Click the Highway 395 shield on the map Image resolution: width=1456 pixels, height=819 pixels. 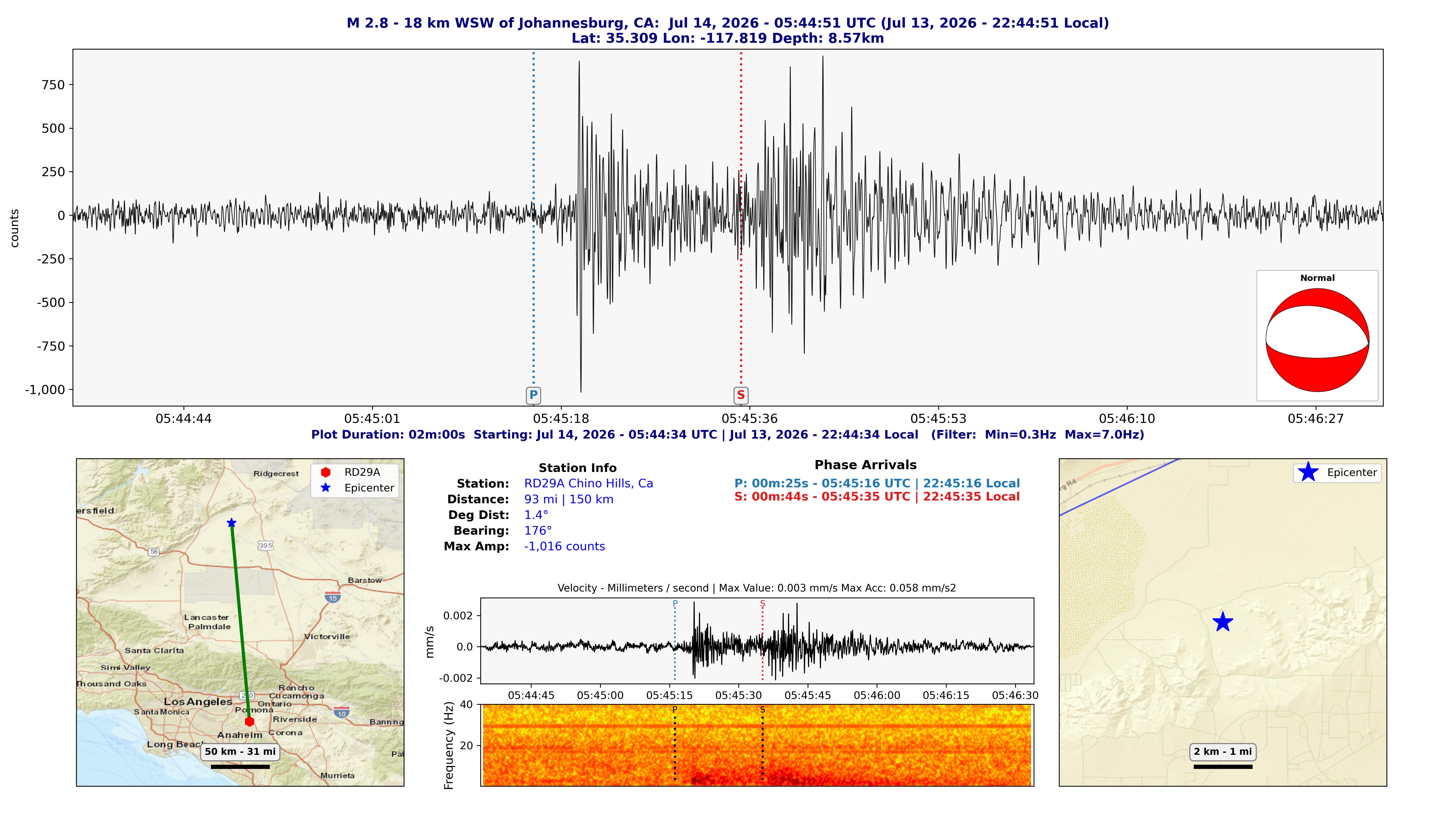pyautogui.click(x=265, y=545)
